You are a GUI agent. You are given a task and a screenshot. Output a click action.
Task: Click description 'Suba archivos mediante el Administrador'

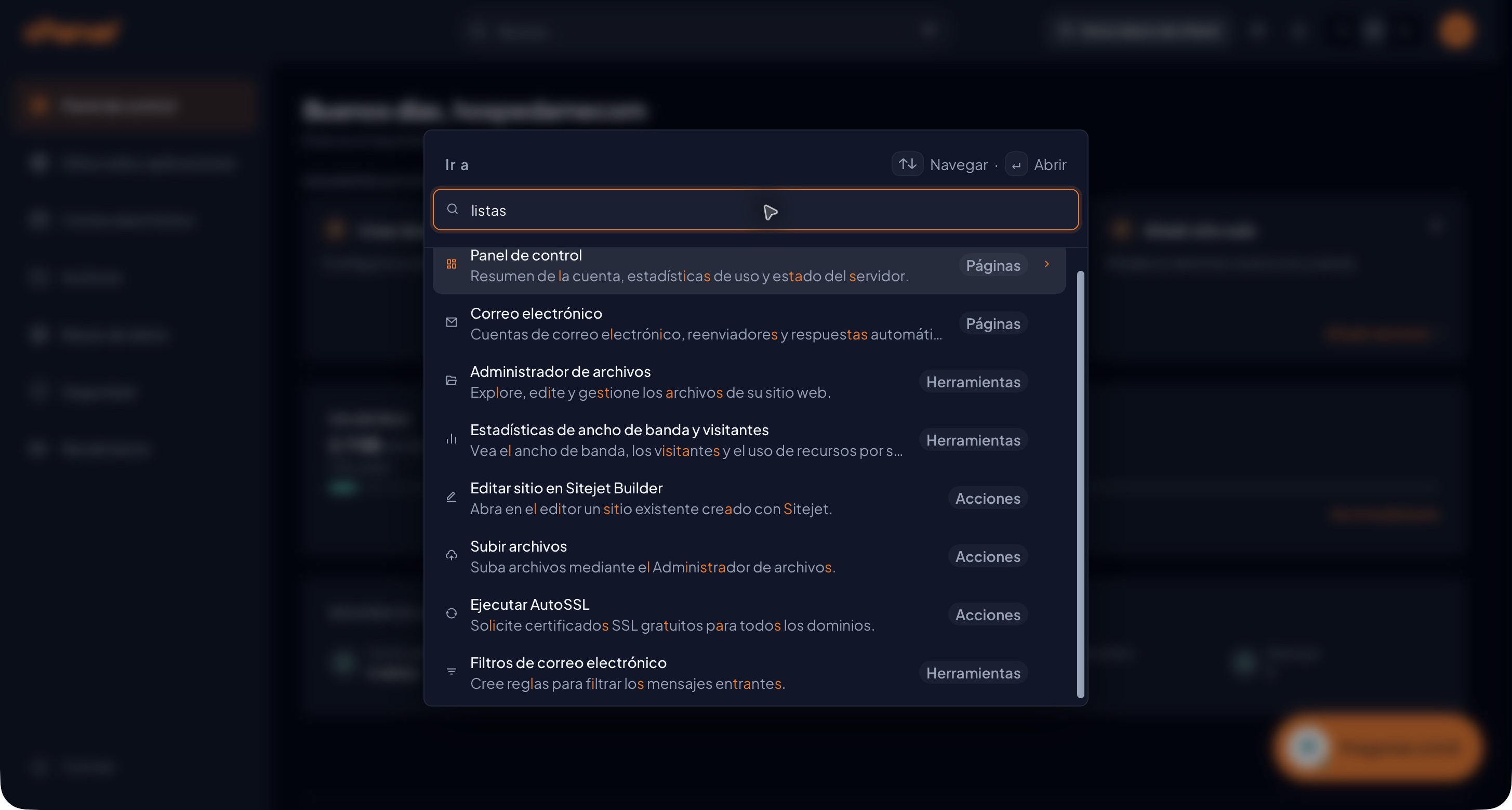tap(653, 567)
